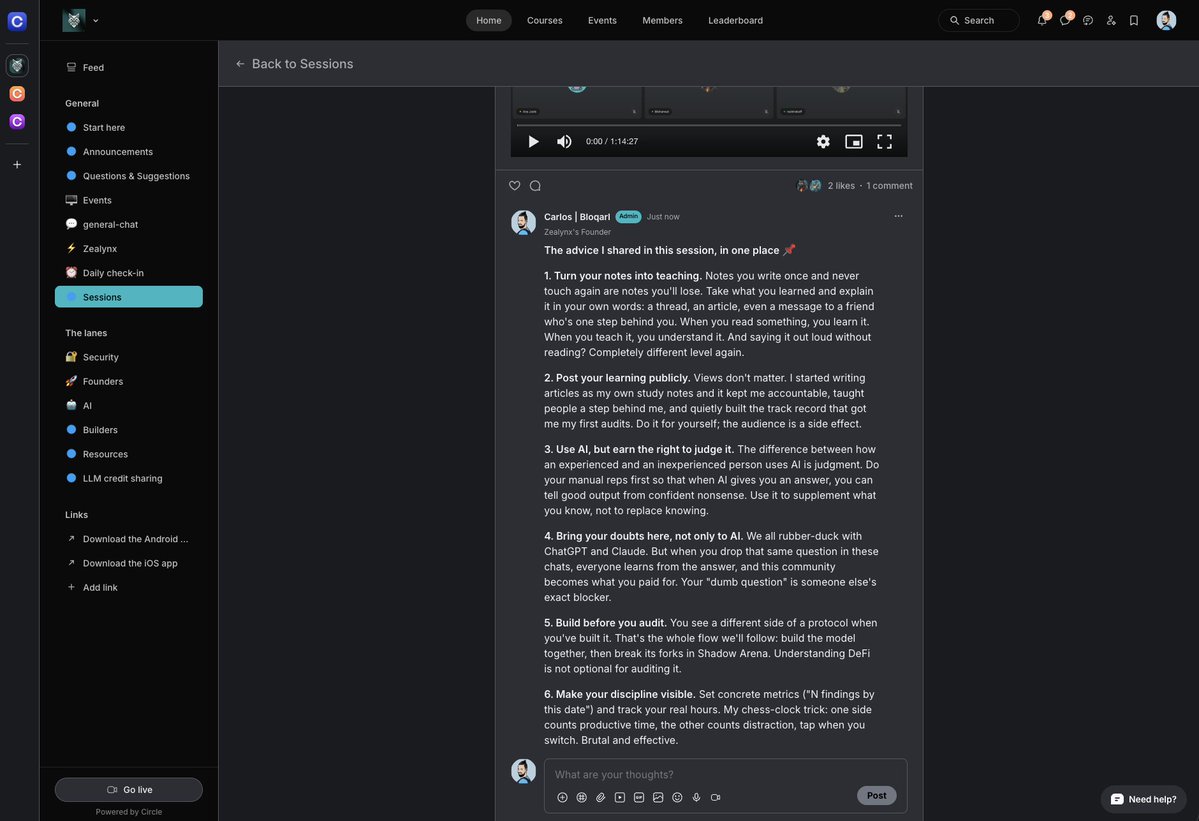Open Feed in sidebar

click(128, 67)
